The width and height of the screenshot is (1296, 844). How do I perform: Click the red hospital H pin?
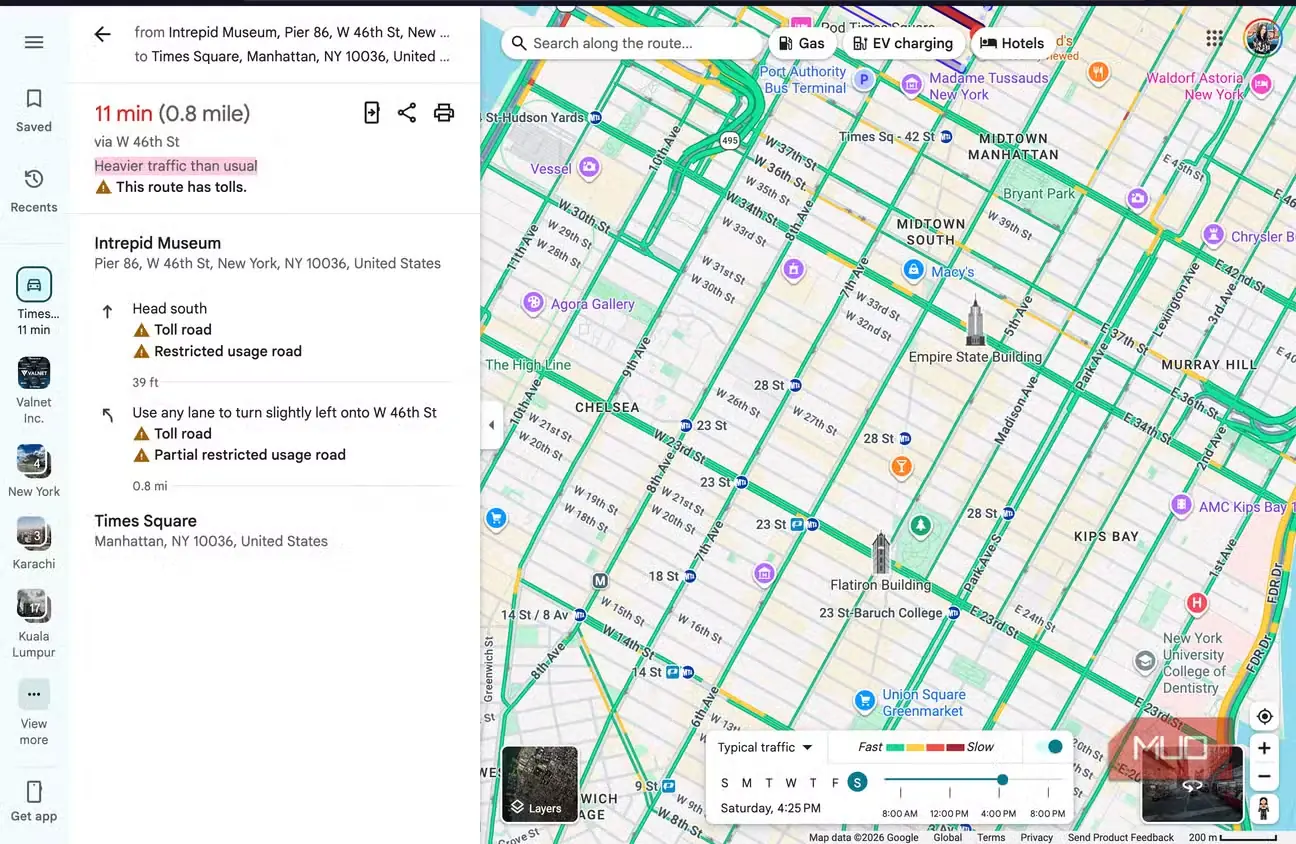click(1196, 603)
